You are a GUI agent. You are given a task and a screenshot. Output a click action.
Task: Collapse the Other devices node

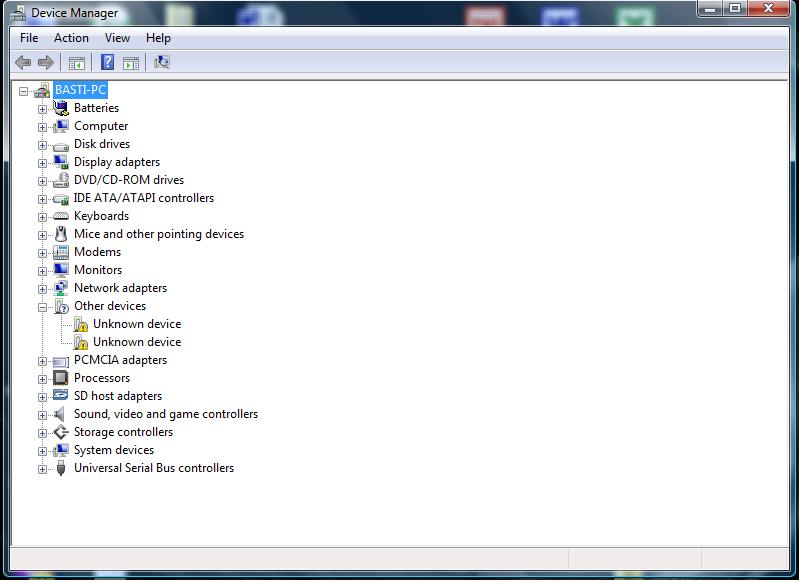click(42, 307)
